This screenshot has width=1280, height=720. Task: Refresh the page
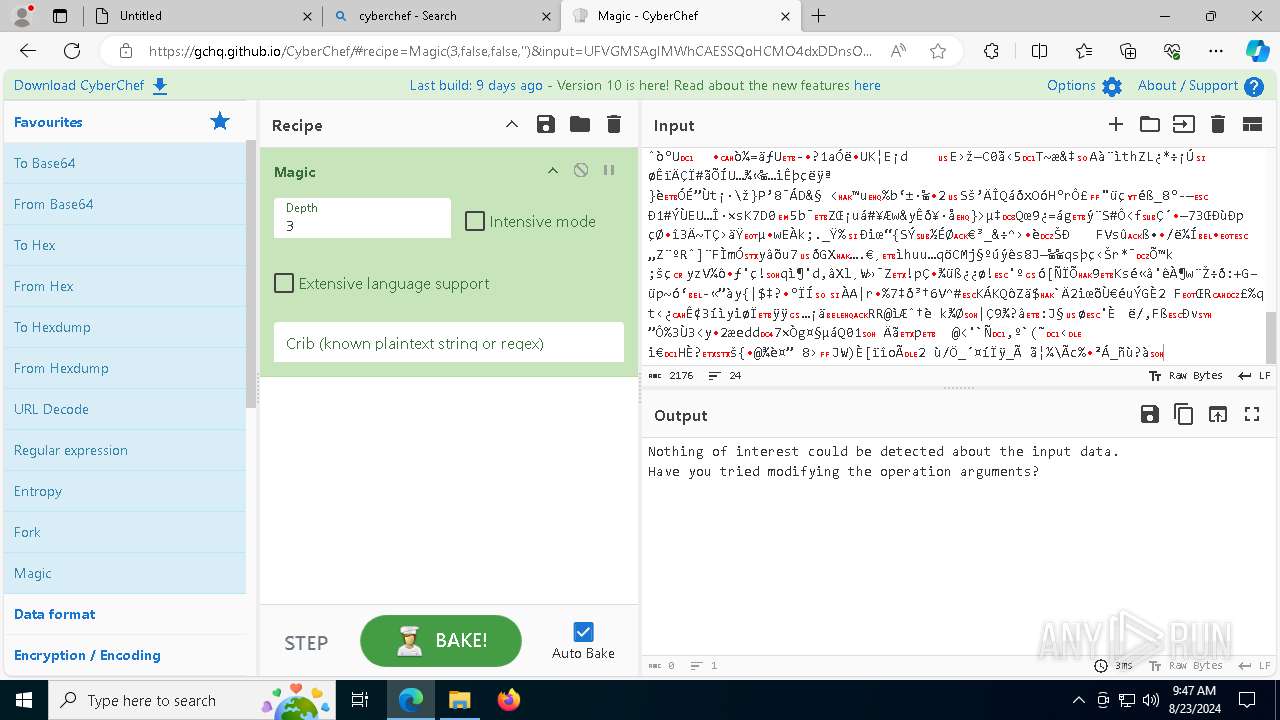(72, 51)
